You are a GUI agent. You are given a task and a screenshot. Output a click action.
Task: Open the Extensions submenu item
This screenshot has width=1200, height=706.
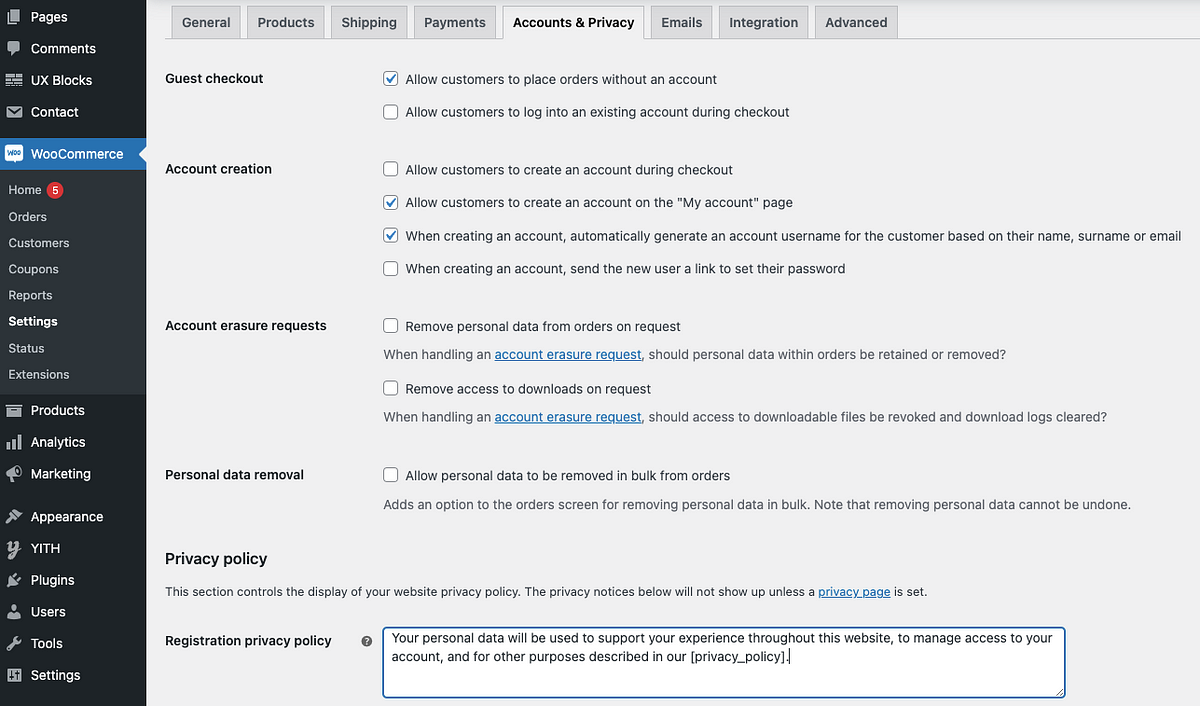(x=39, y=374)
